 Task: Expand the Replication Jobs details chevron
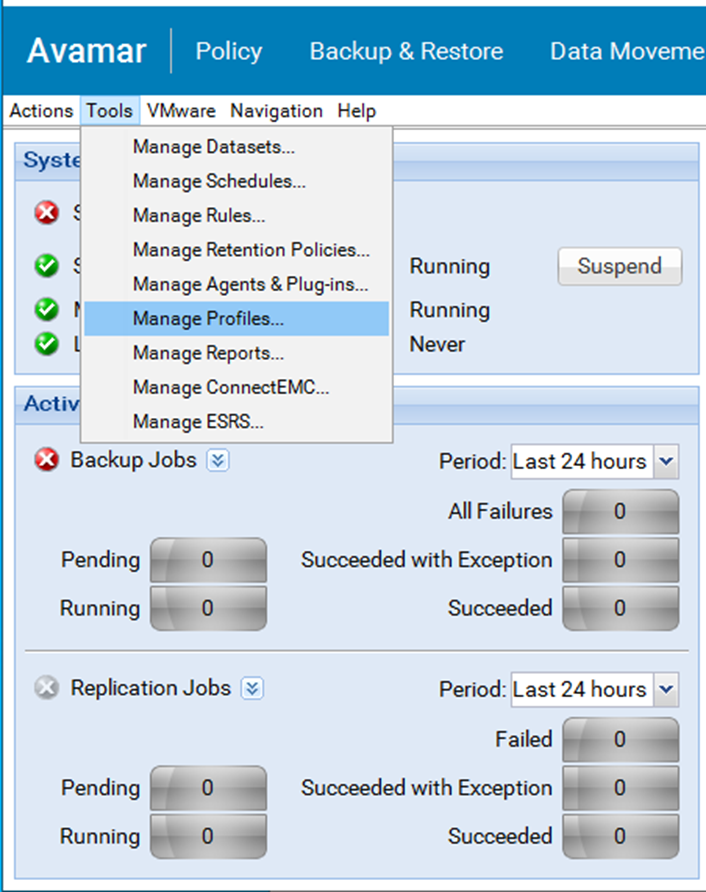tap(251, 688)
